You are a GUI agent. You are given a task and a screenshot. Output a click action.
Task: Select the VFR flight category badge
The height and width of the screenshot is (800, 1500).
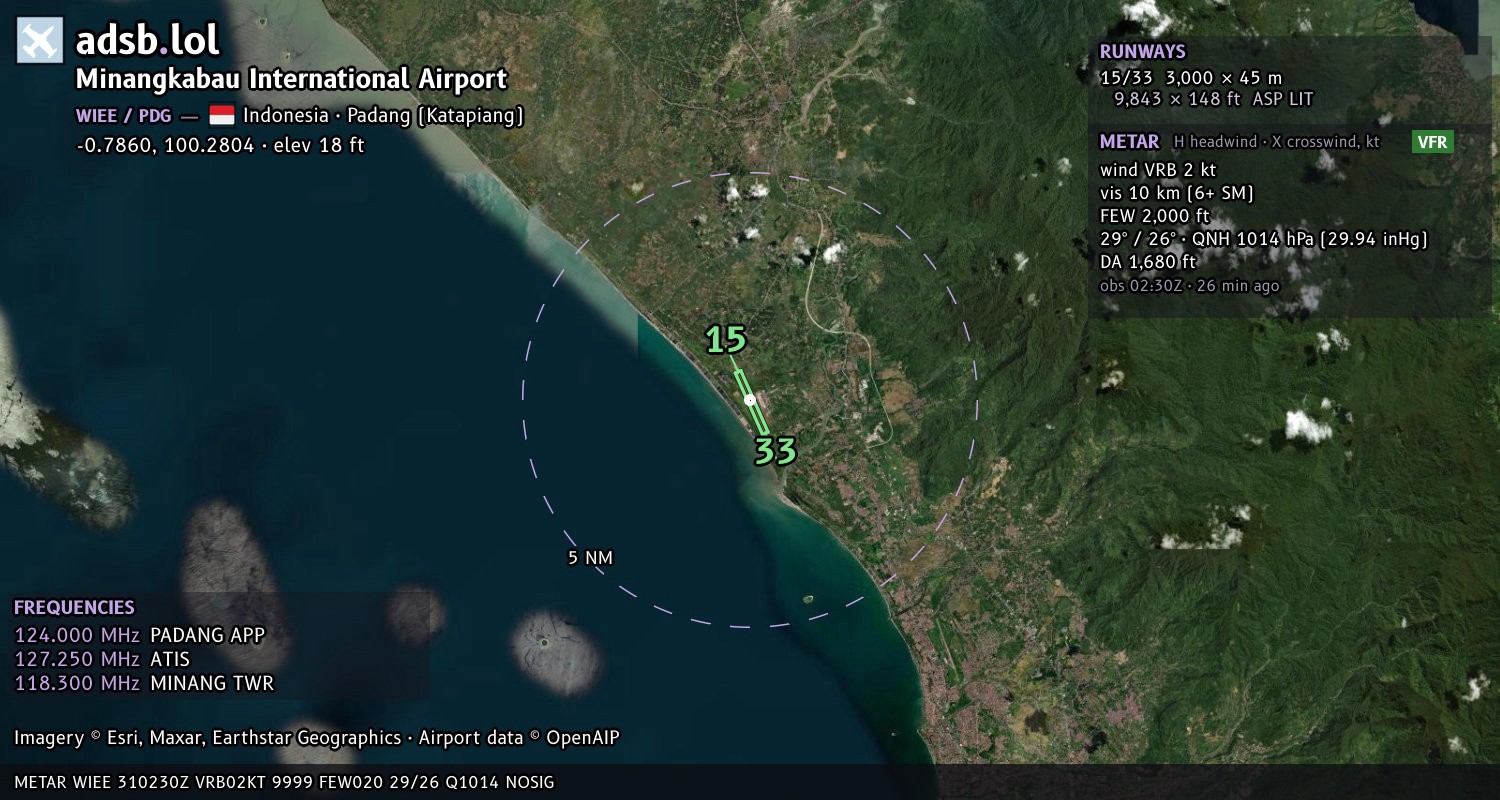pyautogui.click(x=1432, y=142)
